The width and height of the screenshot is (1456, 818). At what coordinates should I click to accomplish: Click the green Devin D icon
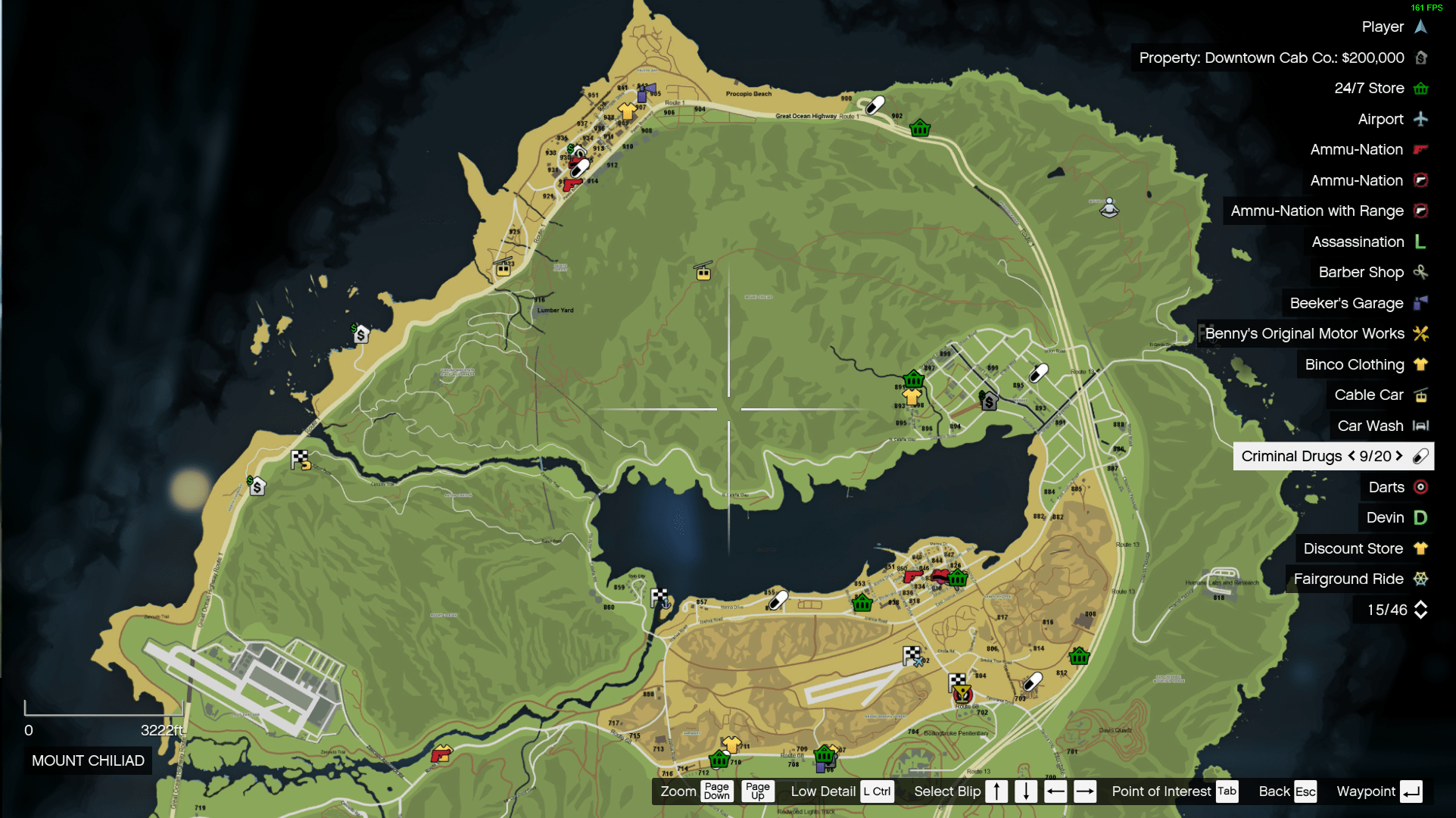[1420, 517]
